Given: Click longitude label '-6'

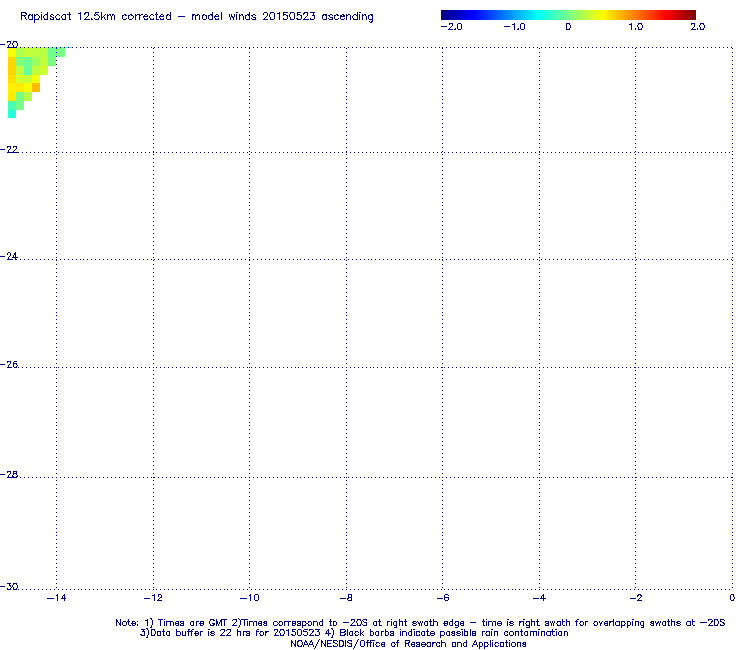Looking at the screenshot, I should tap(443, 598).
